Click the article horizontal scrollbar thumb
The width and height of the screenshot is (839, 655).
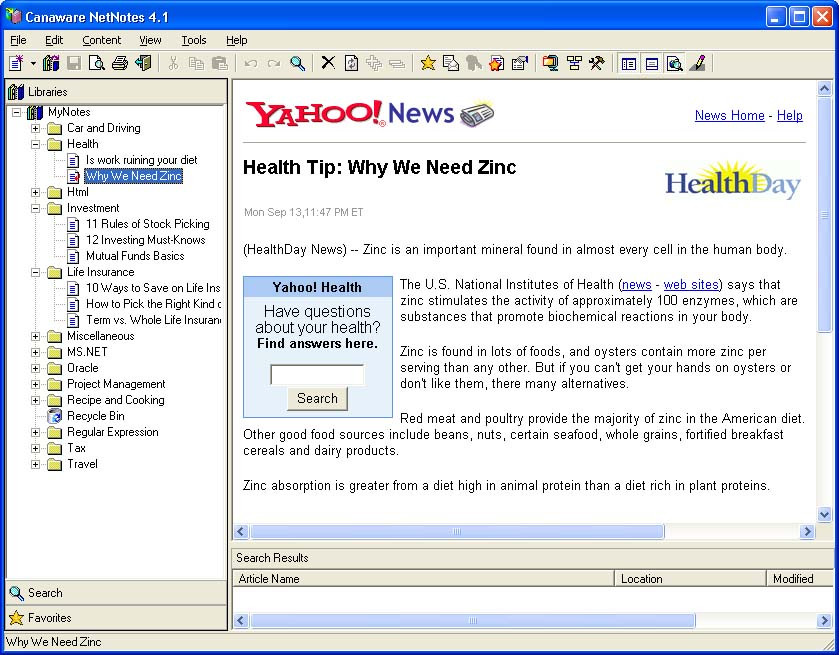pos(457,531)
